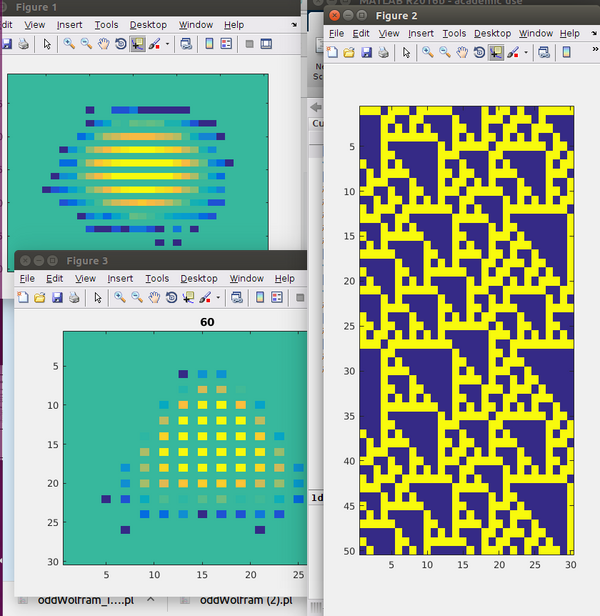Expand the menu overflow arrow in Figure 2
This screenshot has height=616, width=600.
click(x=594, y=33)
